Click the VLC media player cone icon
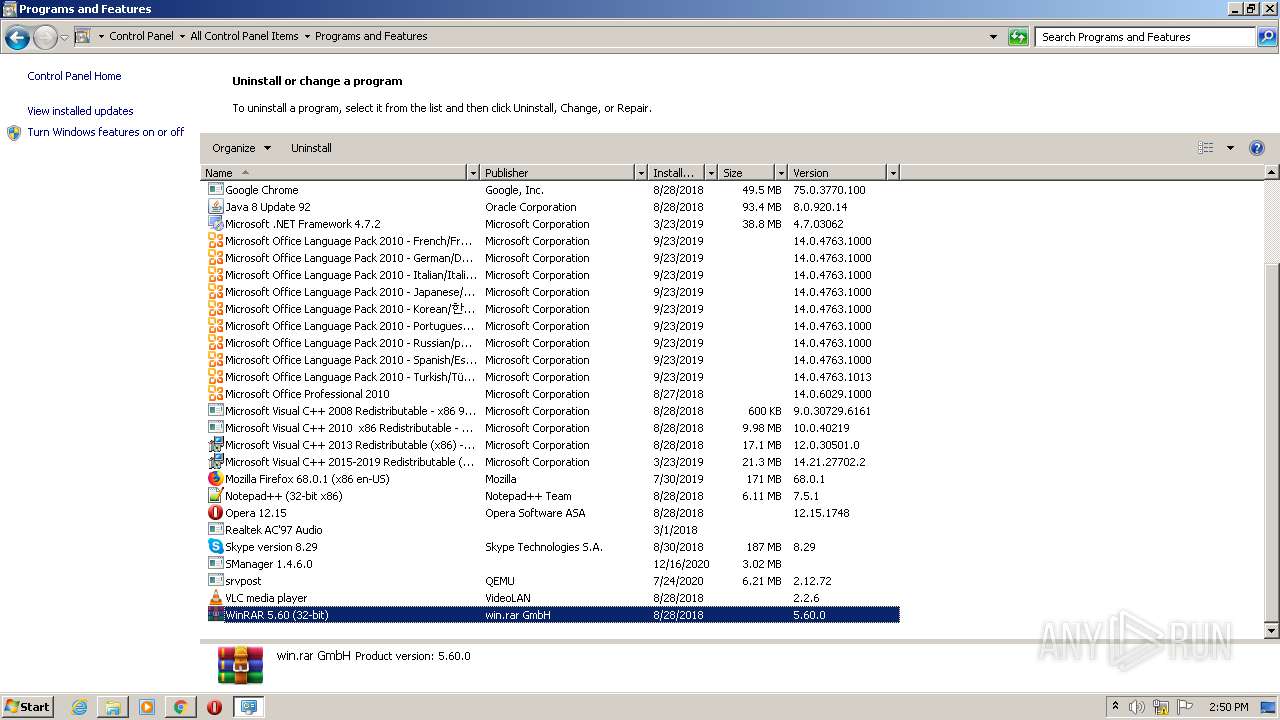 pos(215,597)
